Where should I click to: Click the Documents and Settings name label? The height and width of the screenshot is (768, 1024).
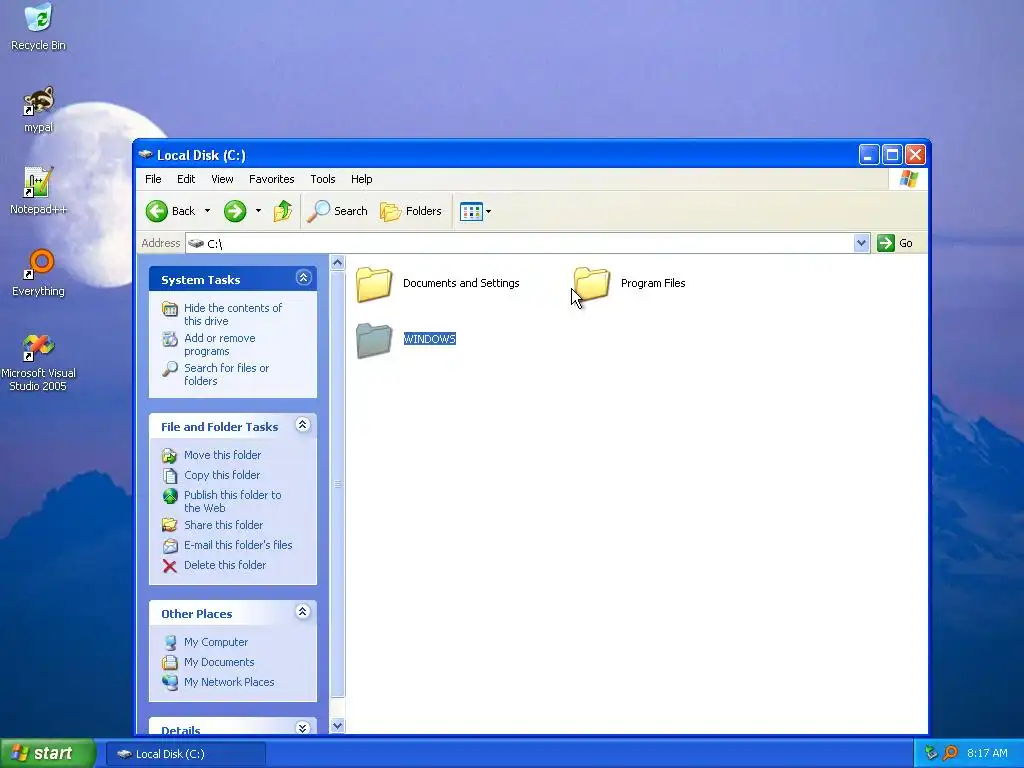(460, 283)
